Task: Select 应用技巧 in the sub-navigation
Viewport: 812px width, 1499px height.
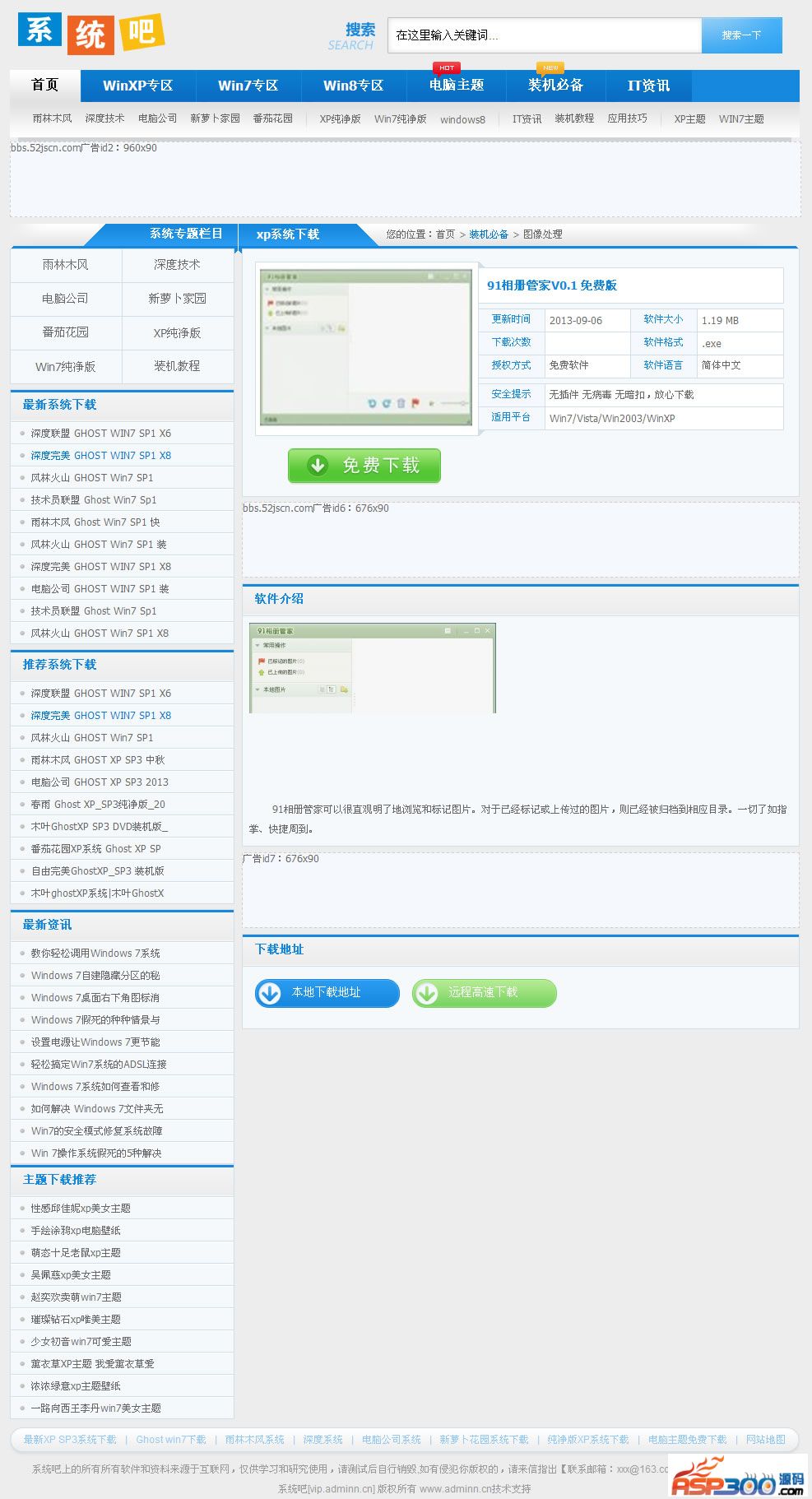Action: [628, 118]
